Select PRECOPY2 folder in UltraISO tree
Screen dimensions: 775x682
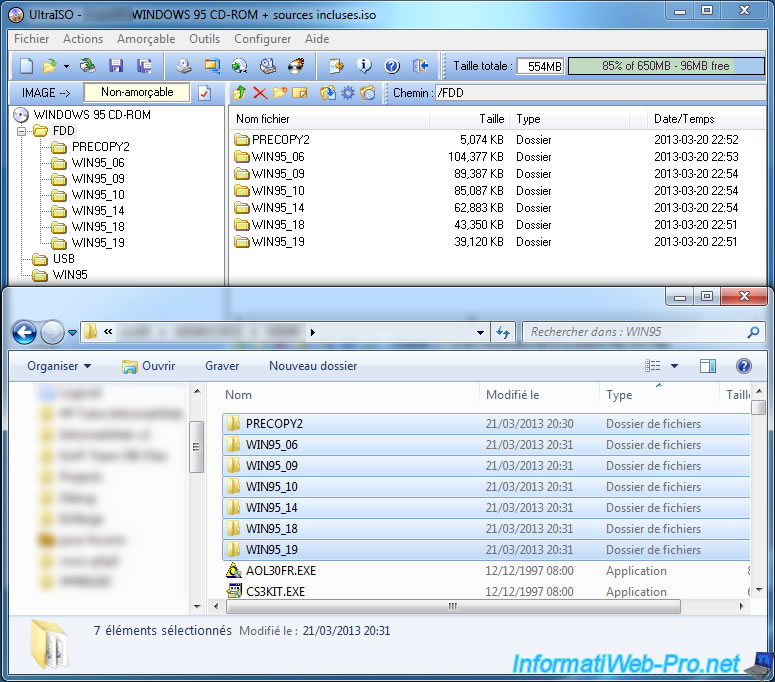pyautogui.click(x=100, y=147)
